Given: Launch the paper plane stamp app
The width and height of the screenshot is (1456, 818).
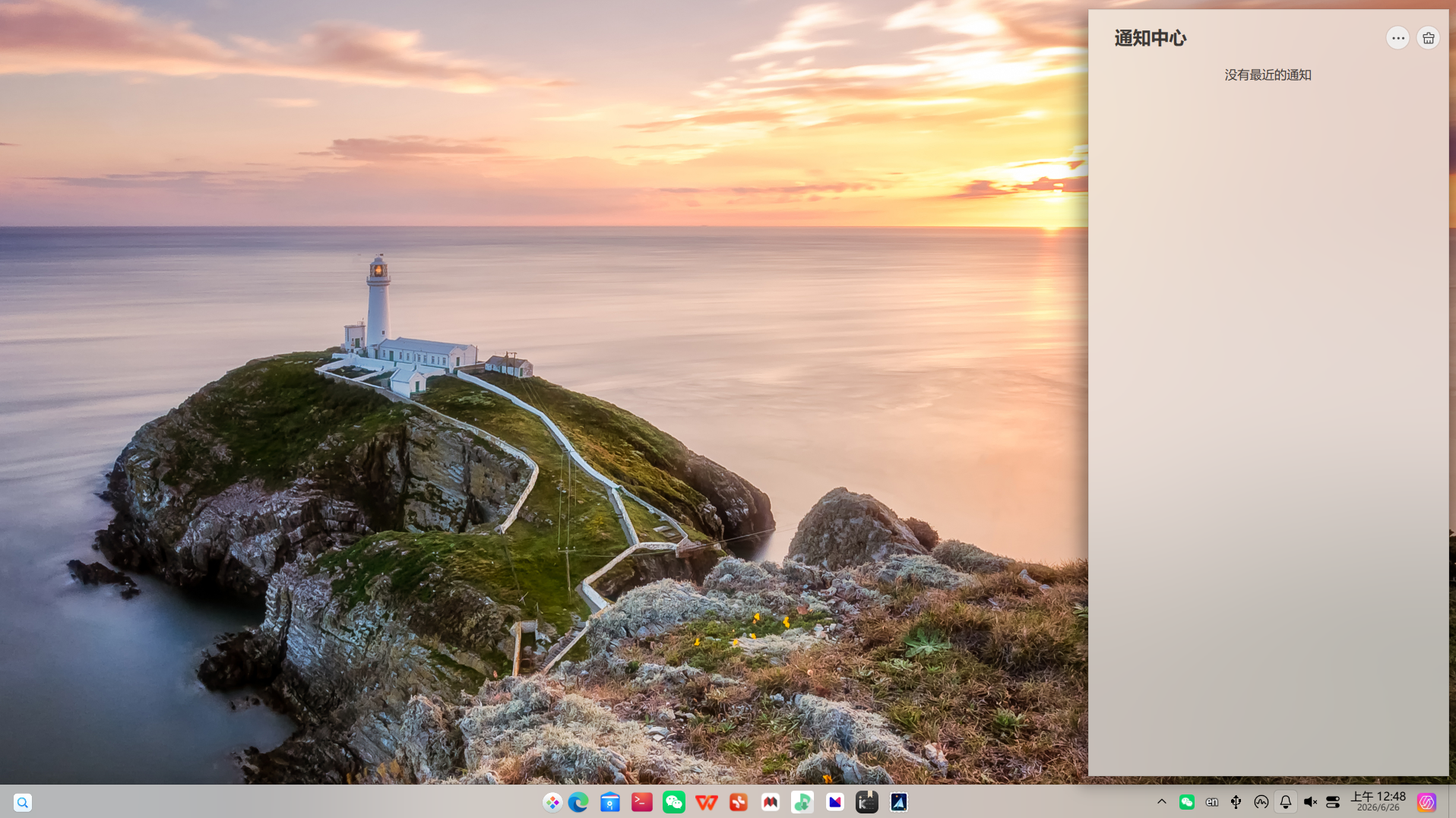Looking at the screenshot, I should click(899, 802).
